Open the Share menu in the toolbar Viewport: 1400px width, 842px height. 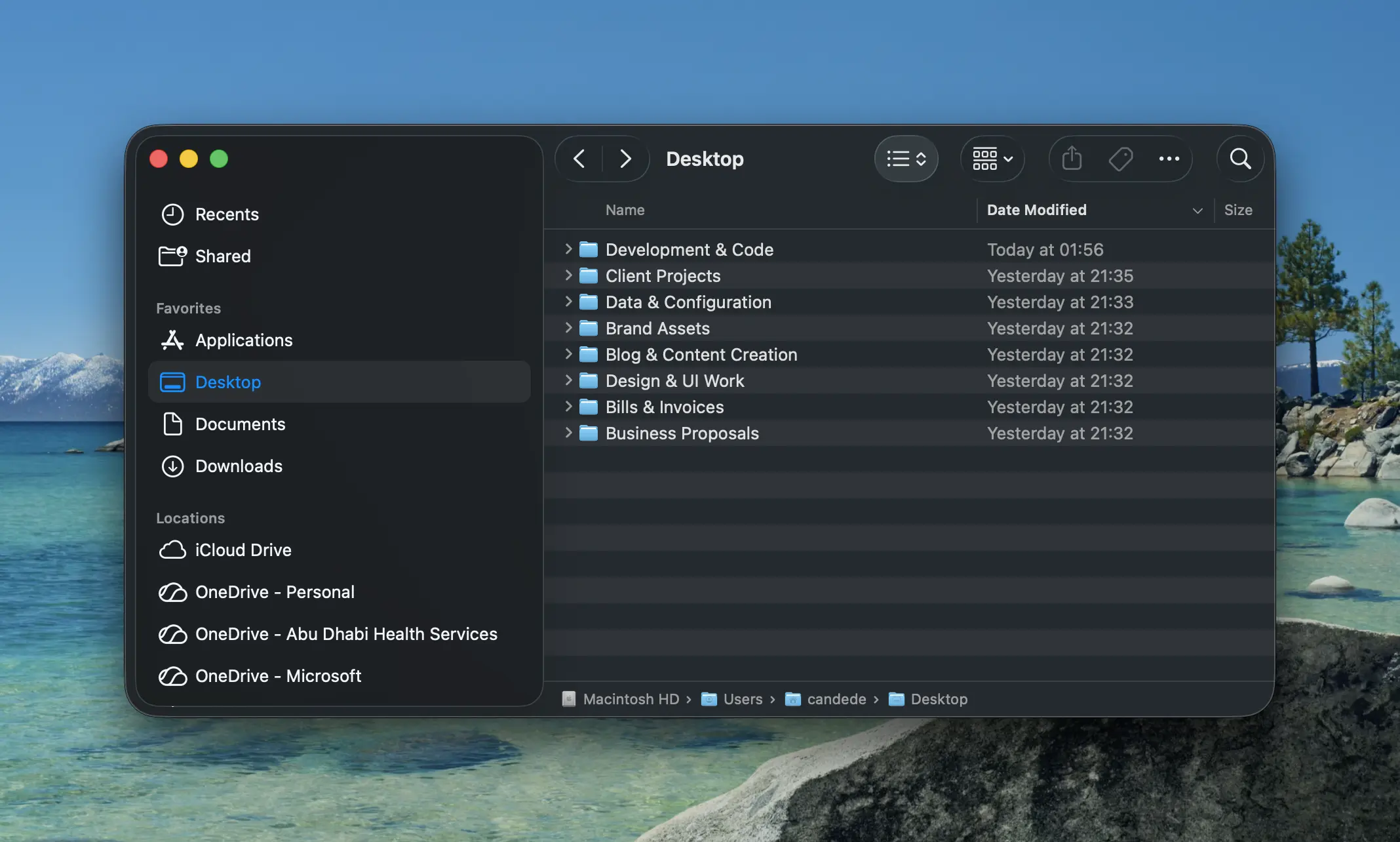(x=1071, y=159)
